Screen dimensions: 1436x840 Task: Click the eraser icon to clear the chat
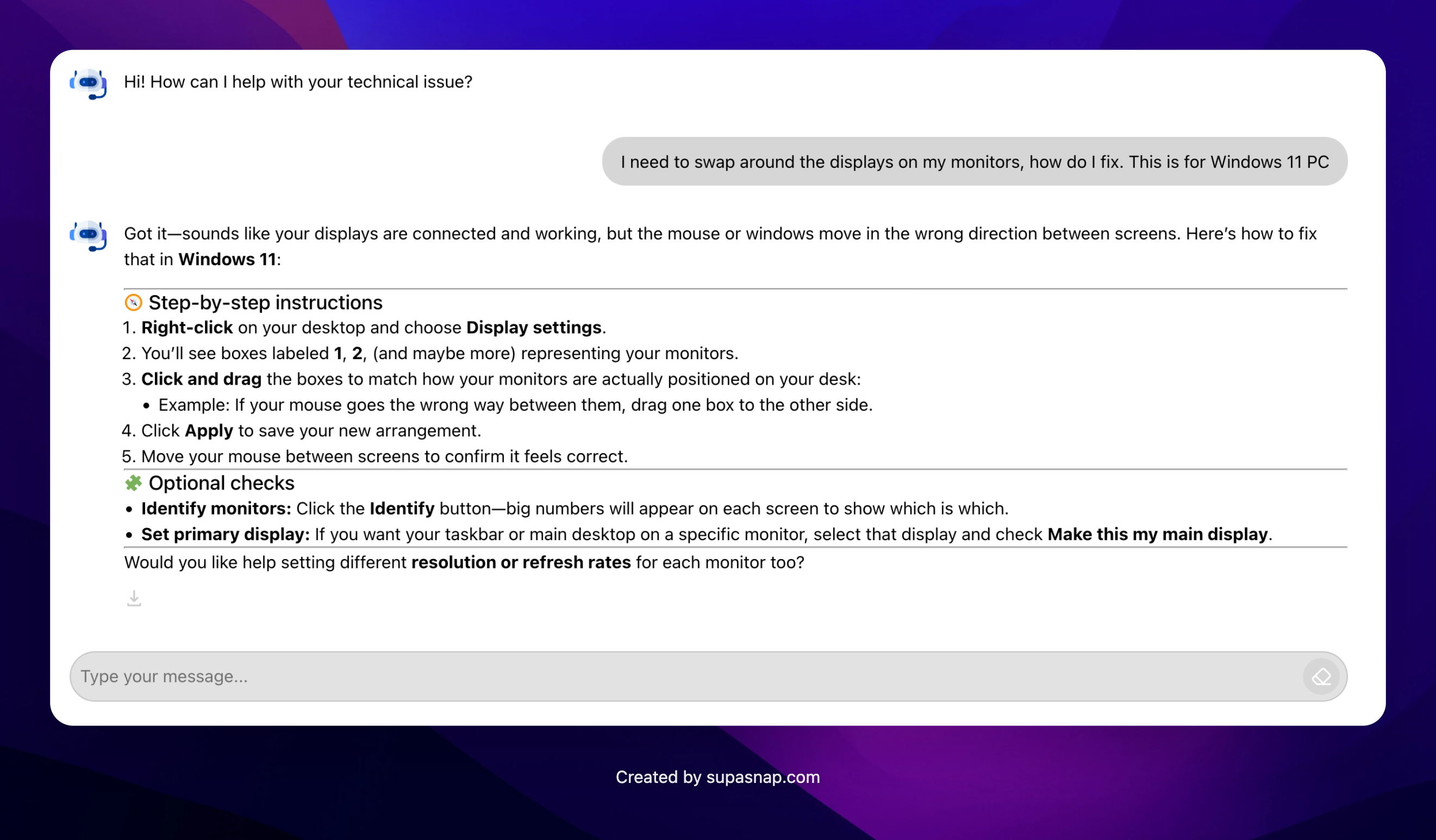tap(1321, 676)
